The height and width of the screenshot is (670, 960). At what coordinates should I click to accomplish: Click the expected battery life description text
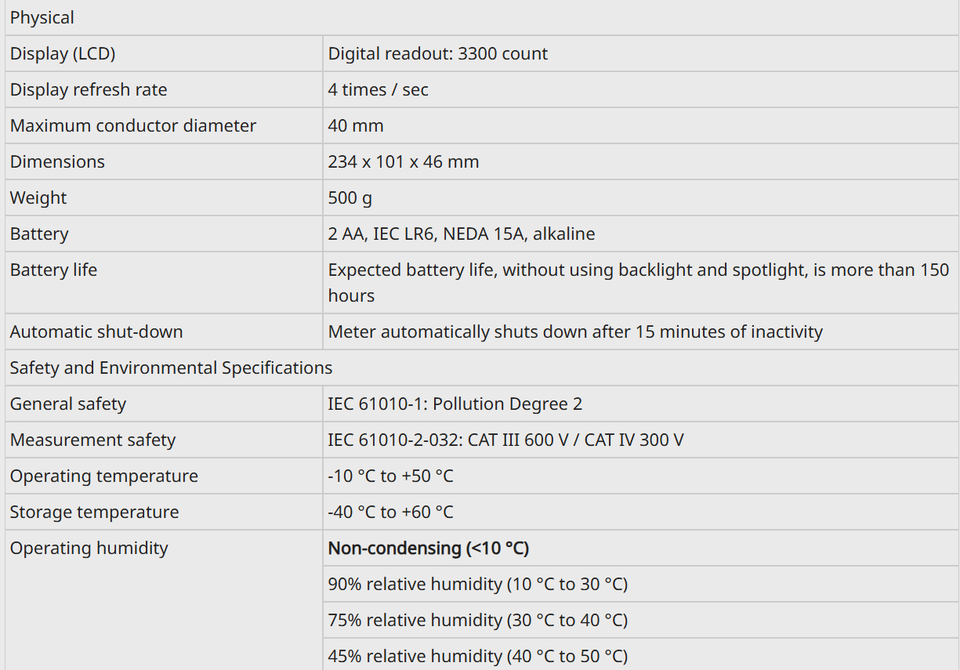point(639,282)
